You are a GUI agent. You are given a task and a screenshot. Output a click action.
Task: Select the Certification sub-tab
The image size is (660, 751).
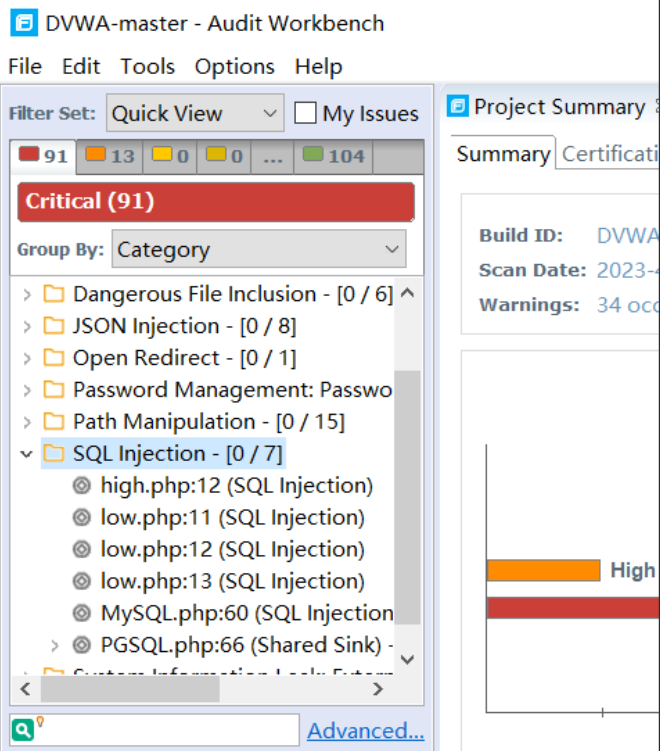pyautogui.click(x=610, y=154)
